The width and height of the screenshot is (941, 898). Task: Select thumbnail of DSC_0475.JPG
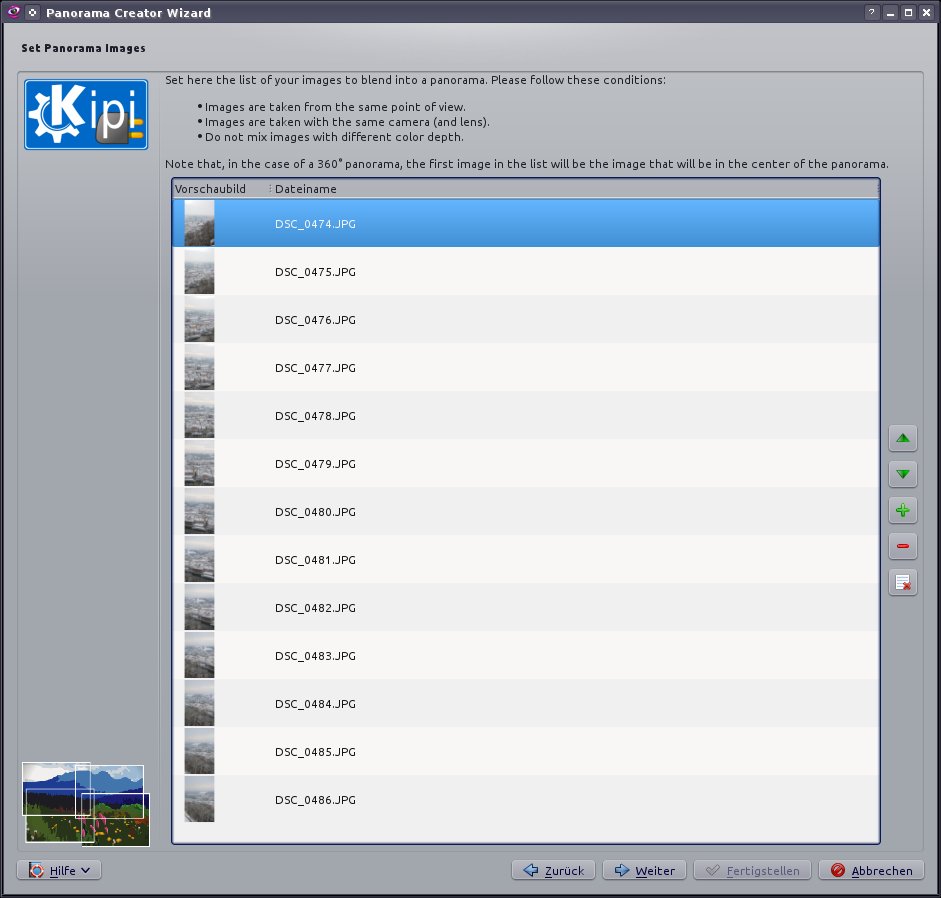[x=199, y=271]
